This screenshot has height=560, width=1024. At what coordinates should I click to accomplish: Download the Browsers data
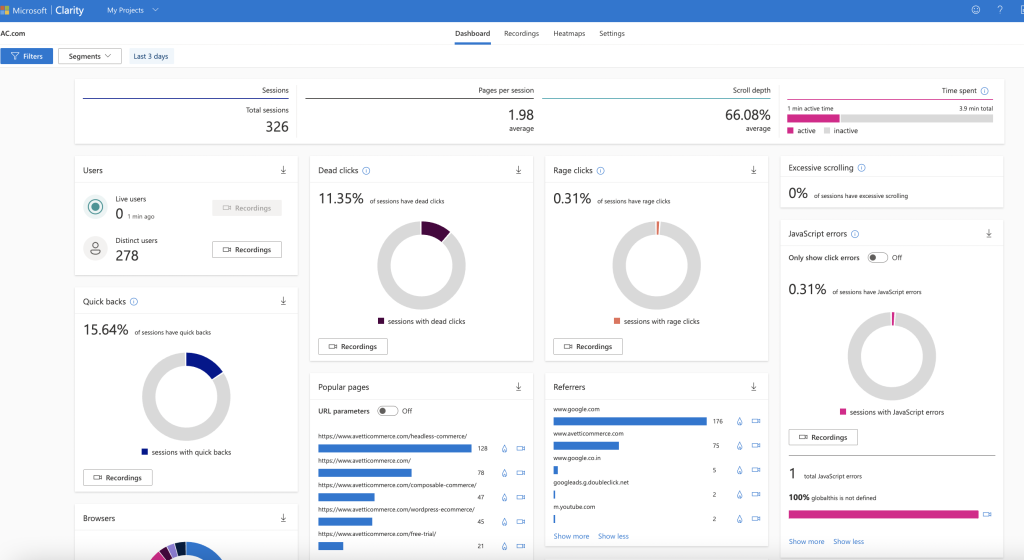pyautogui.click(x=283, y=518)
